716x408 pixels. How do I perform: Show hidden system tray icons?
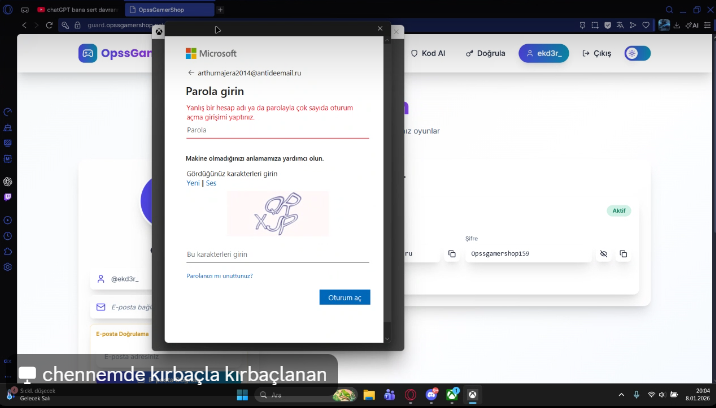click(621, 395)
